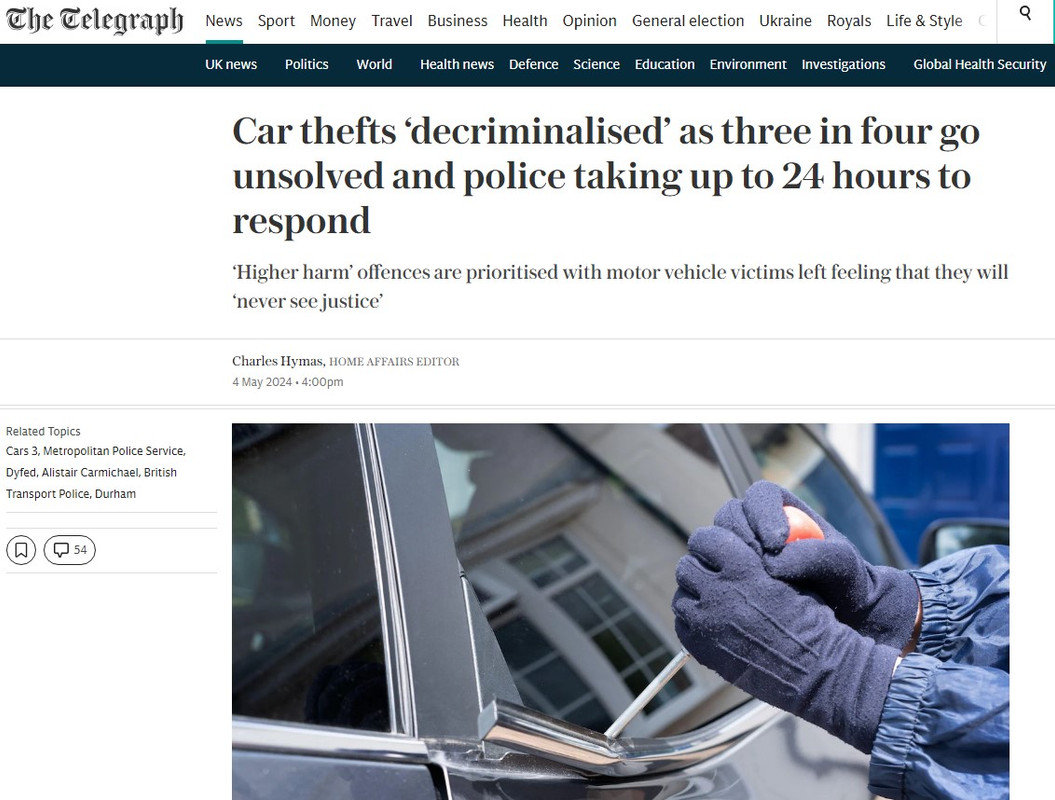
Task: Open the Ukraine section
Action: pyautogui.click(x=785, y=21)
